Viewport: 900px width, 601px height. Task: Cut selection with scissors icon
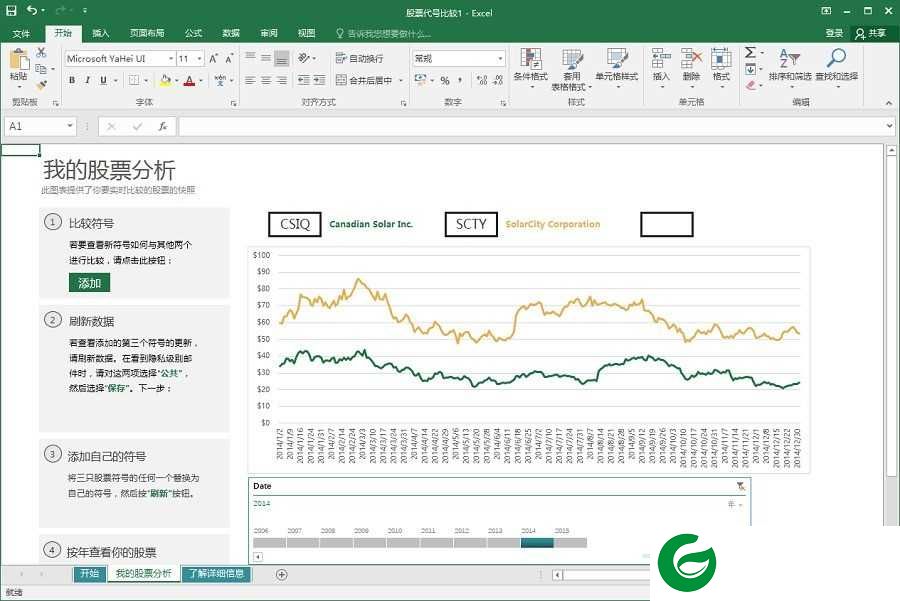pos(41,53)
